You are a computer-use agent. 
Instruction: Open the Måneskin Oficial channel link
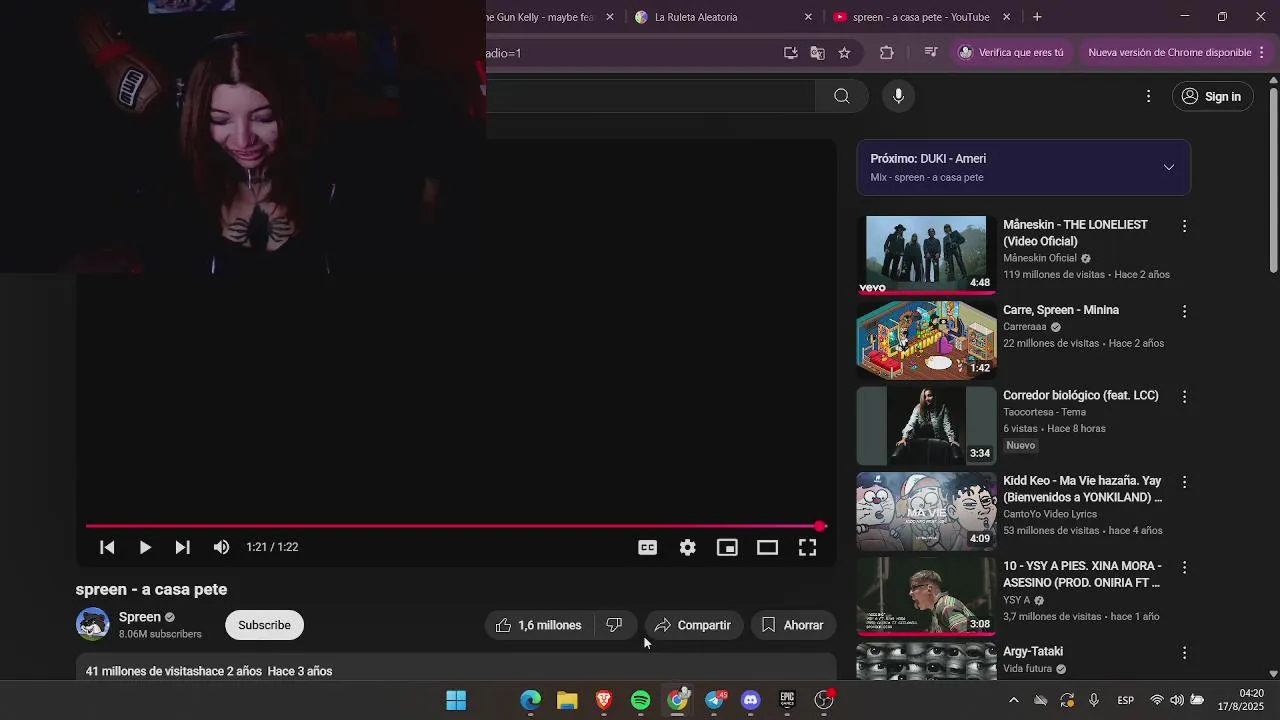tap(1039, 258)
